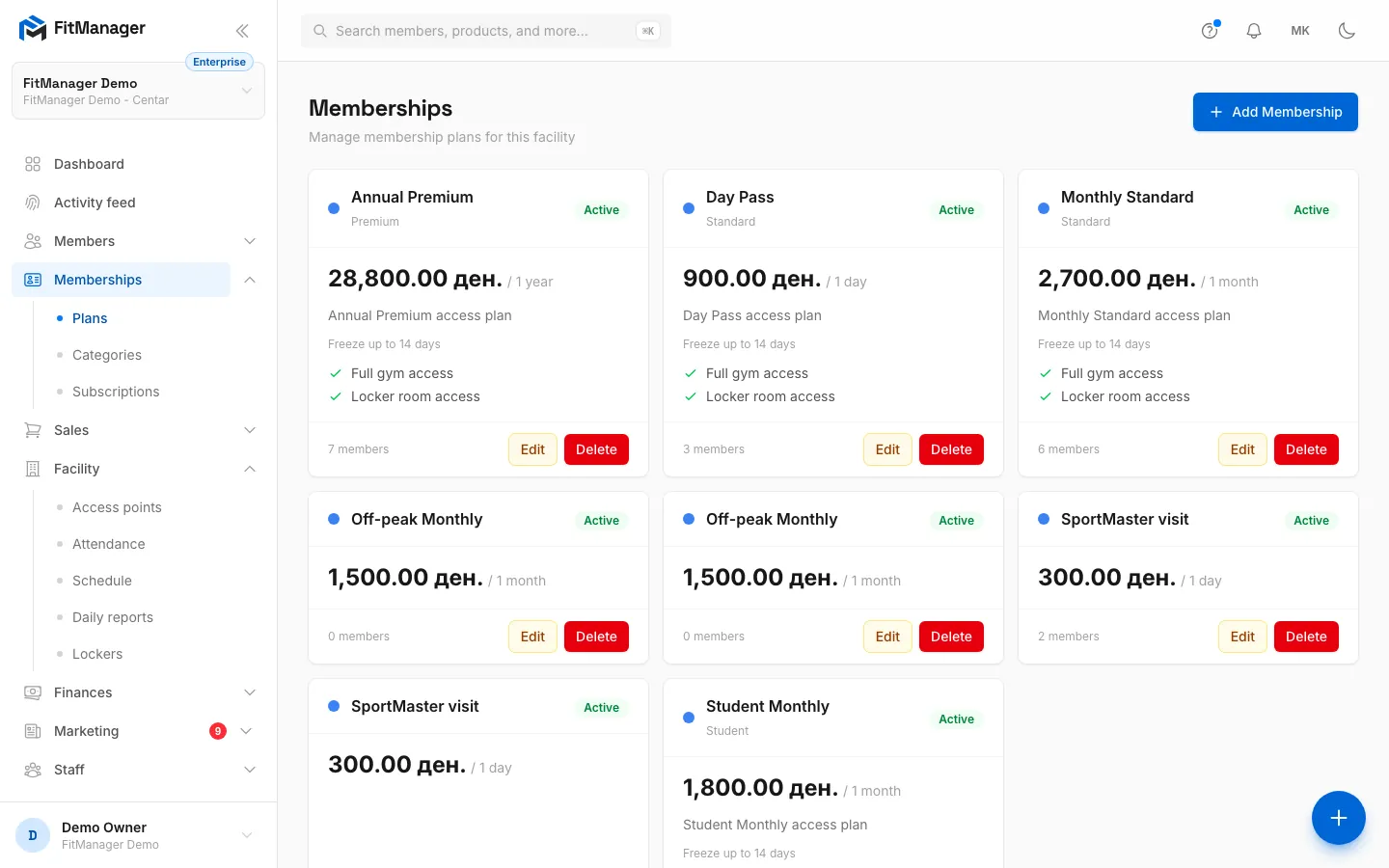Open Plans under Memberships
The width and height of the screenshot is (1389, 868).
(90, 318)
